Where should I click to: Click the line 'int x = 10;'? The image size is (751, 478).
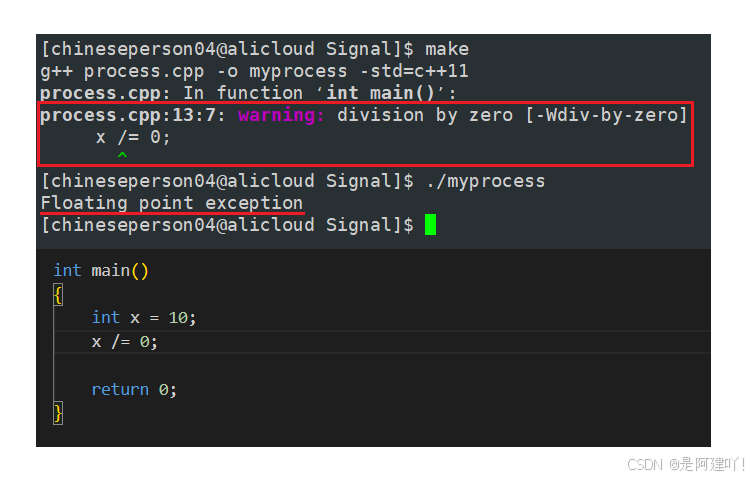(144, 318)
